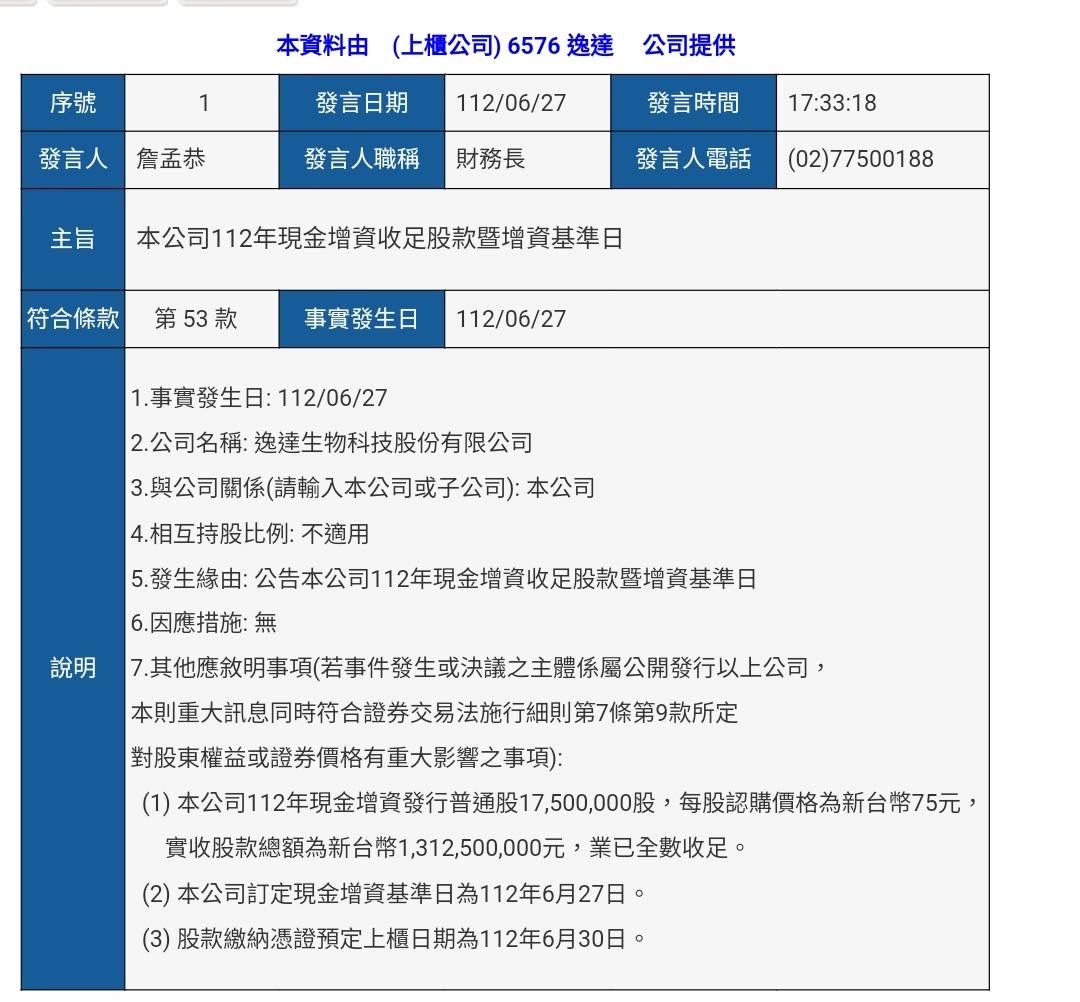
Task: Click line 4.相互持股比例: 不適用
Action: coord(250,534)
